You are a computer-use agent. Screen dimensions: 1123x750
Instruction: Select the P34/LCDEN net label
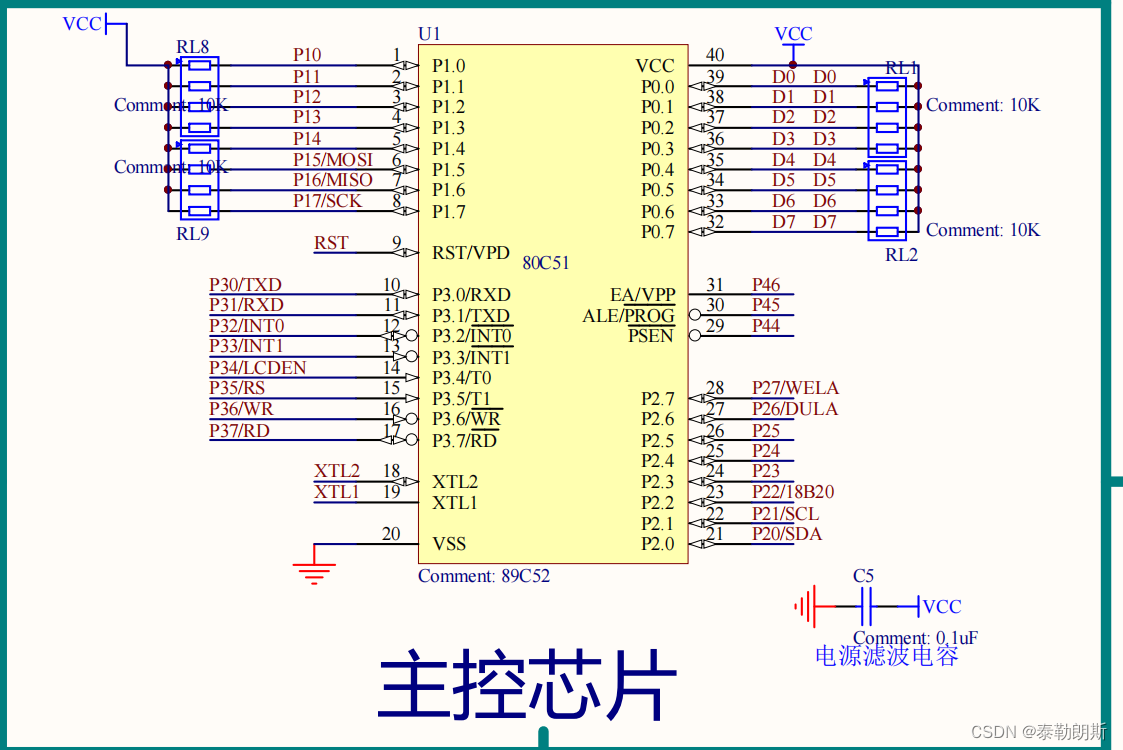tap(258, 367)
